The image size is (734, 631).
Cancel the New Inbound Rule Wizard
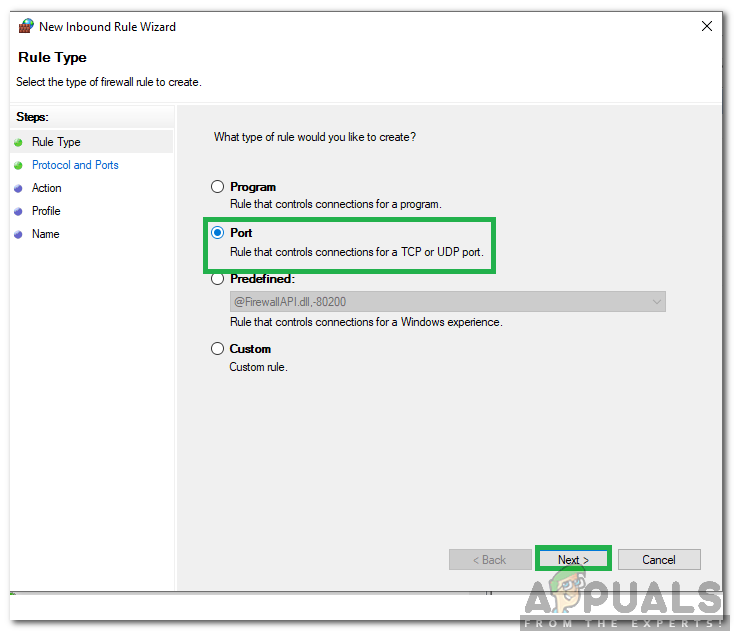[x=659, y=559]
